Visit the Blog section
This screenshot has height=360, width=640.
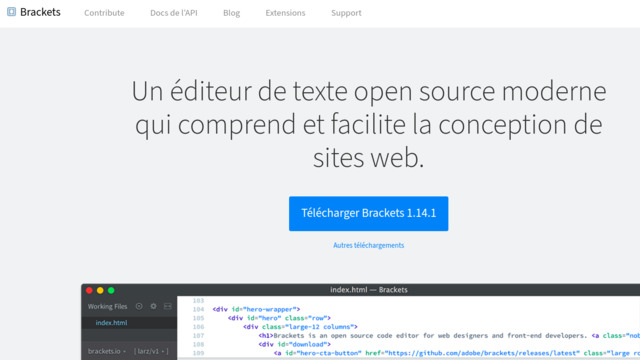pyautogui.click(x=231, y=13)
